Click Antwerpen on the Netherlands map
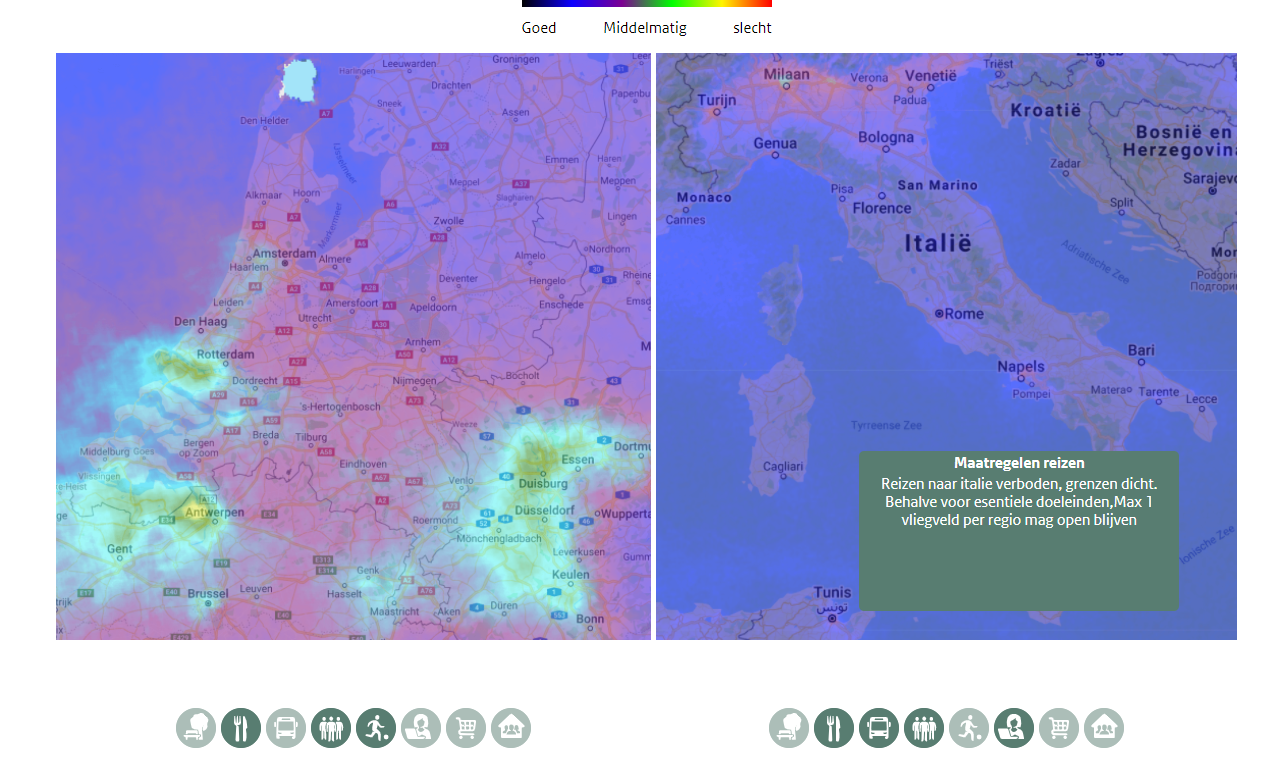 point(214,512)
